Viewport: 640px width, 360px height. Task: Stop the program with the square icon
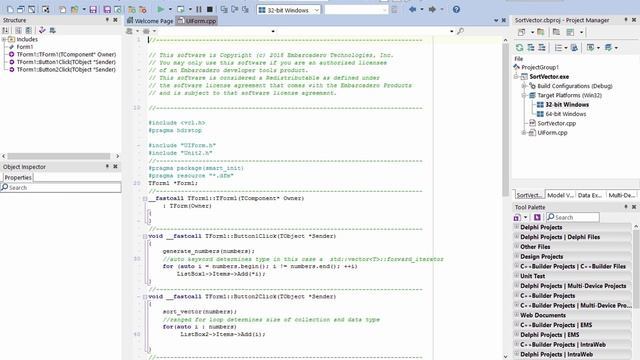(210, 9)
